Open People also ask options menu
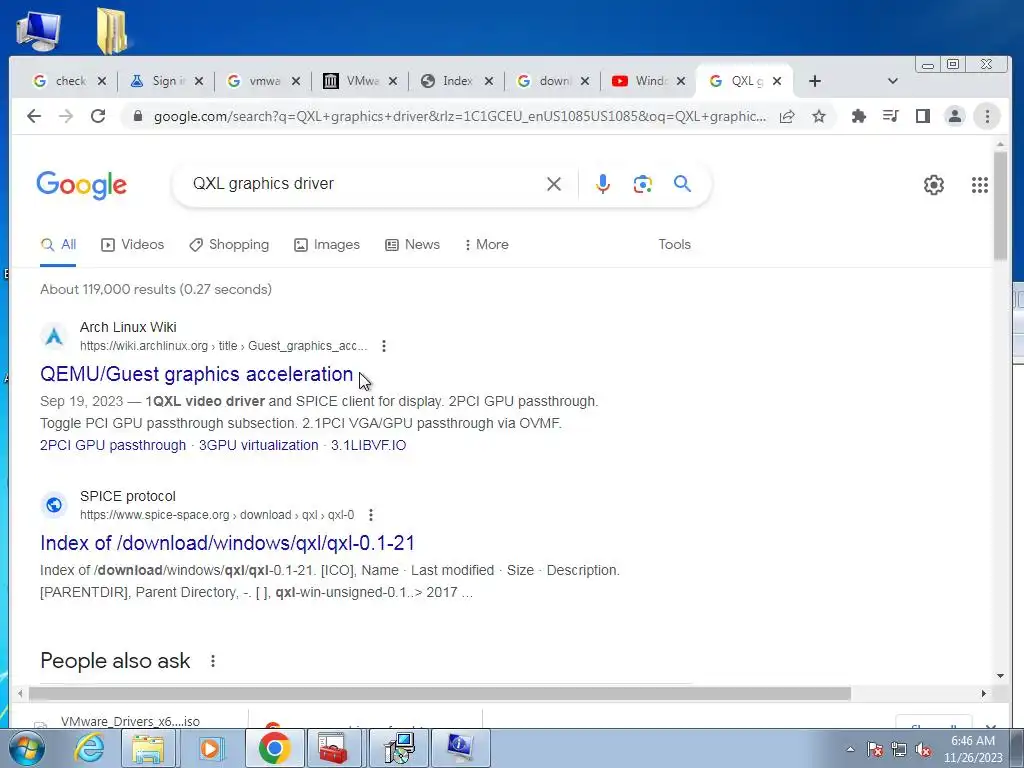The width and height of the screenshot is (1024, 768). 213,661
